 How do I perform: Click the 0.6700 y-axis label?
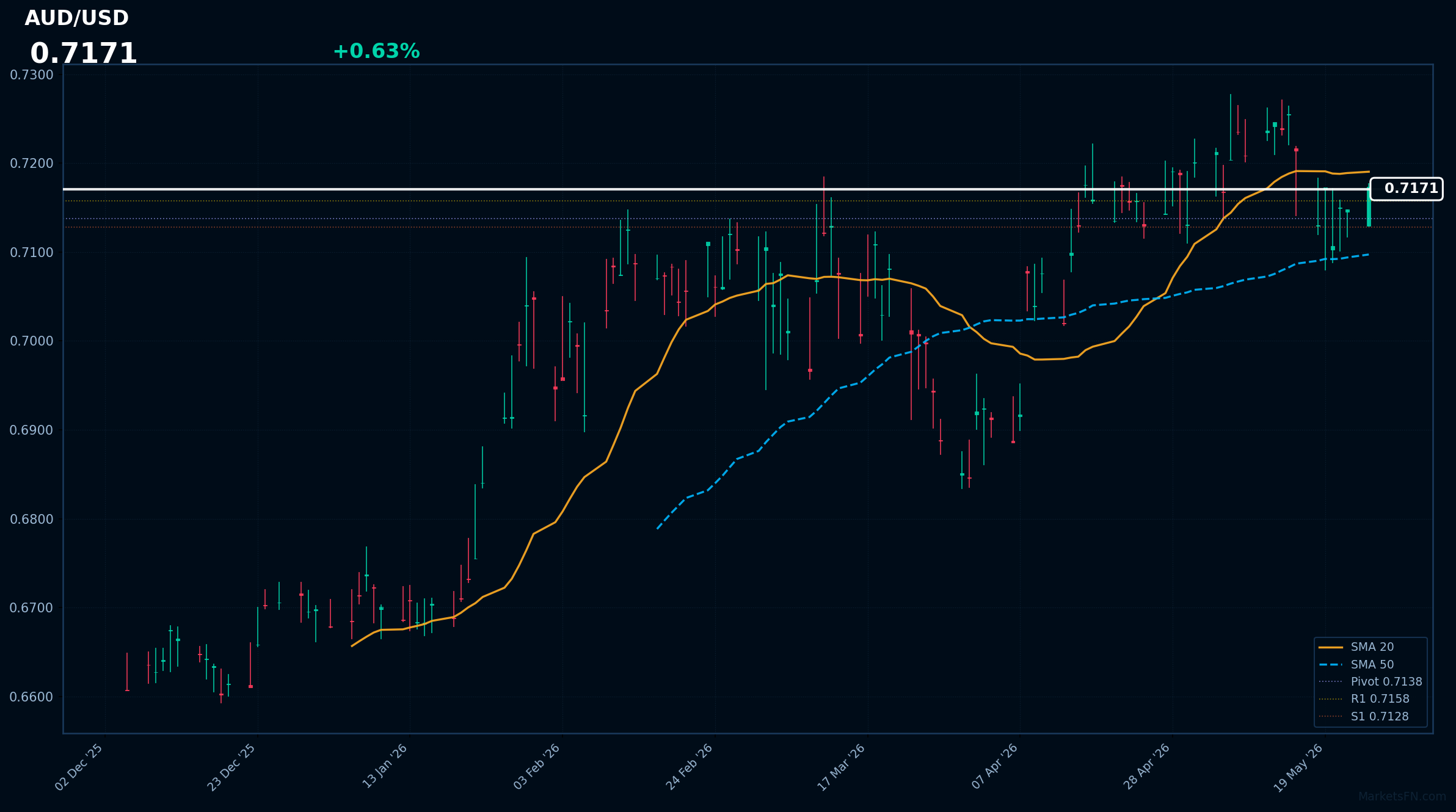tap(32, 608)
